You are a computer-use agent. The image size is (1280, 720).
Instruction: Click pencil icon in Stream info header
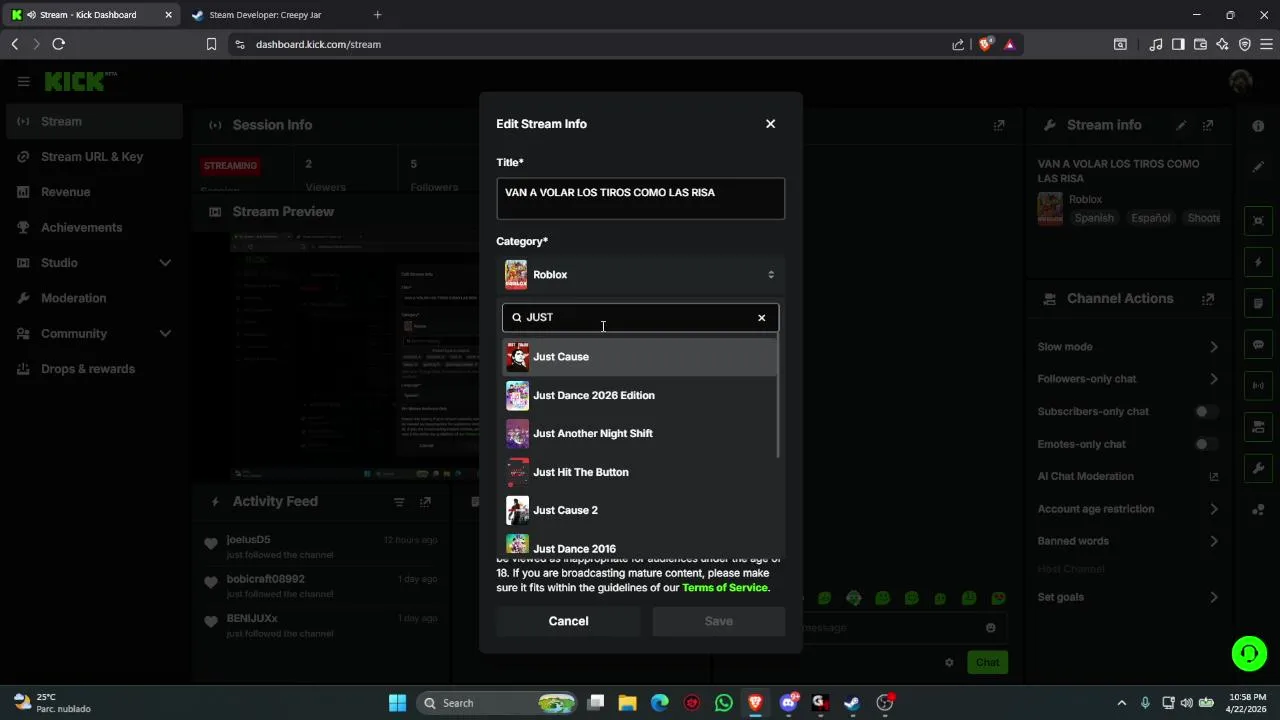point(1181,125)
